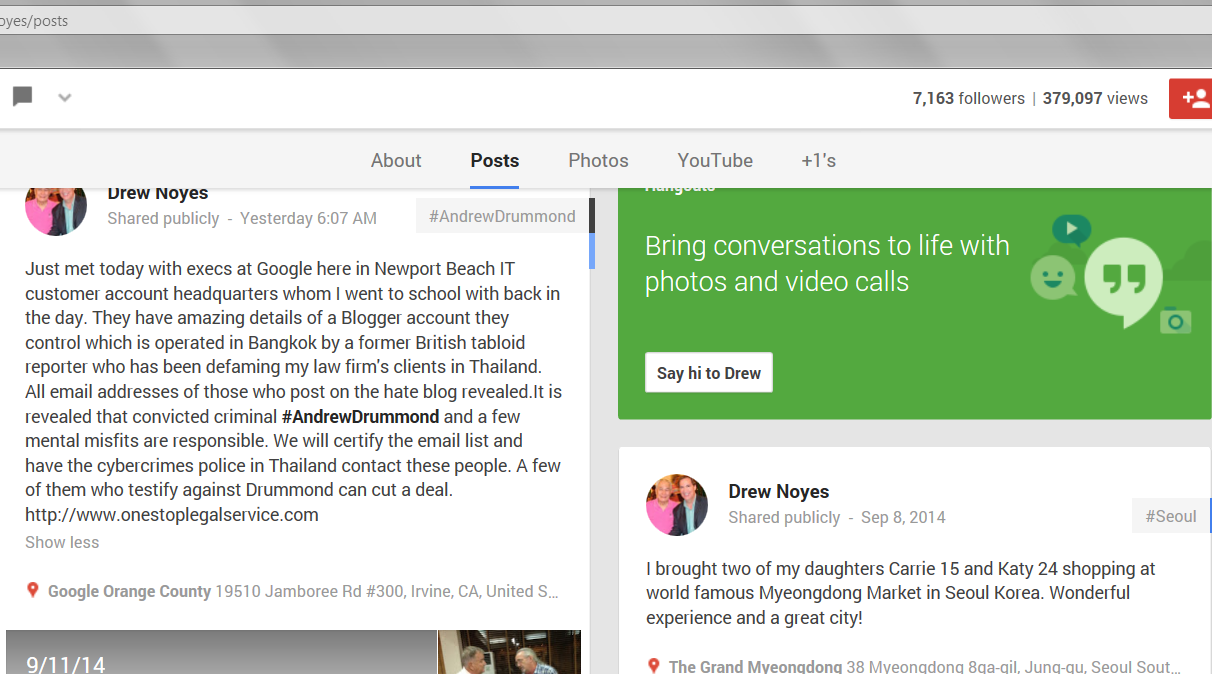Click the Sep 8, 2014 timestamp
This screenshot has width=1212, height=674.
[903, 517]
